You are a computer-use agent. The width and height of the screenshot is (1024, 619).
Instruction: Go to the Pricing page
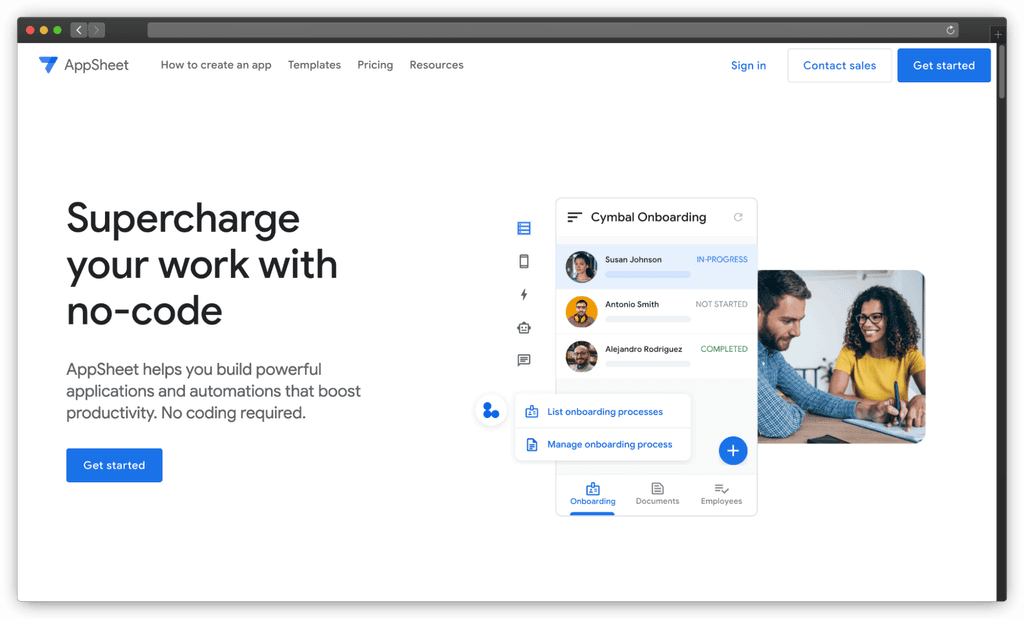click(375, 65)
